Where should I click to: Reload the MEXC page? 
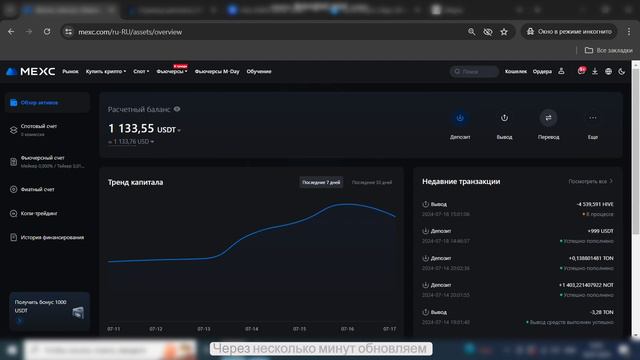point(47,31)
